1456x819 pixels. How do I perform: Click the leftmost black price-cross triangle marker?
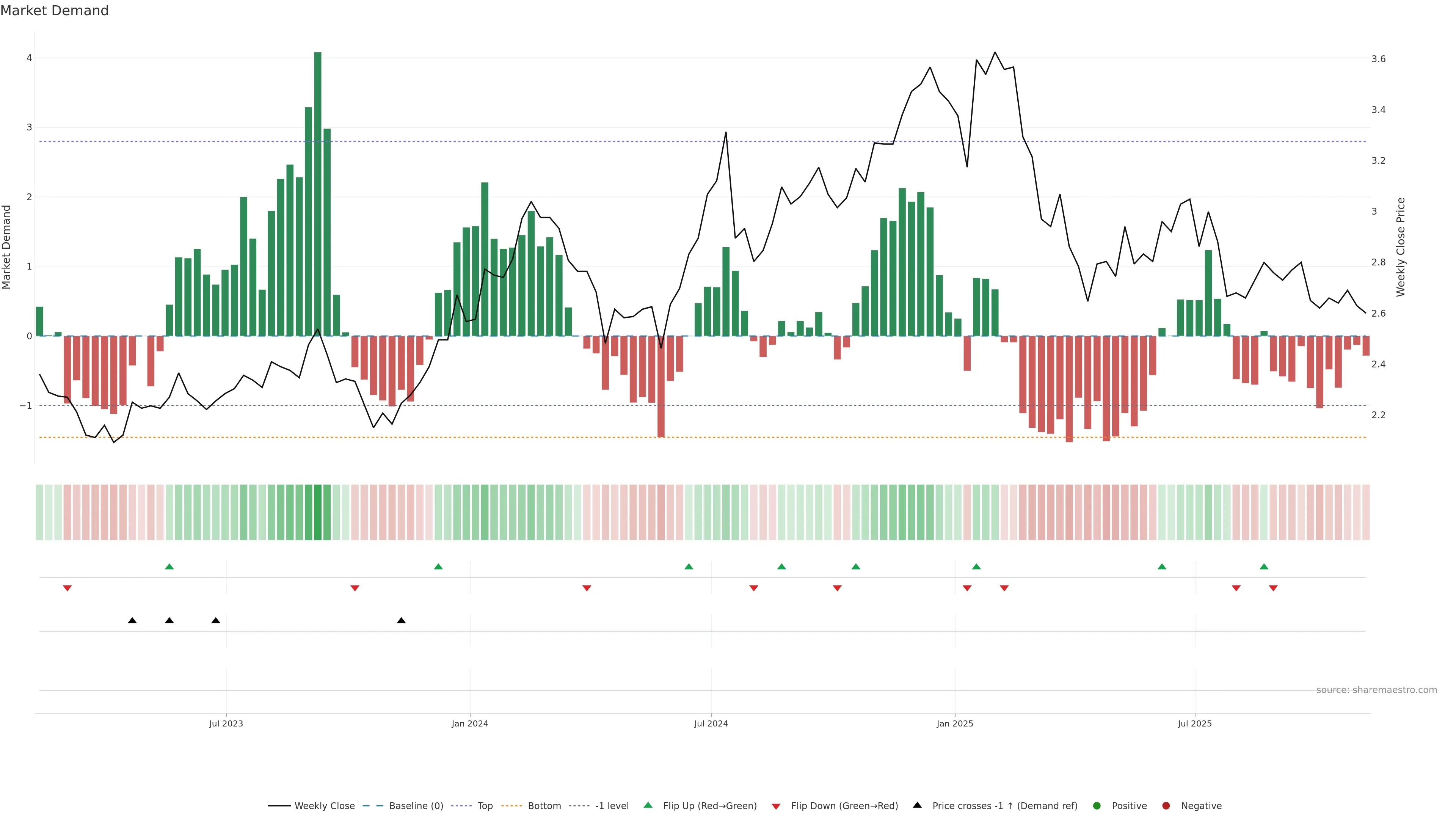[x=132, y=621]
